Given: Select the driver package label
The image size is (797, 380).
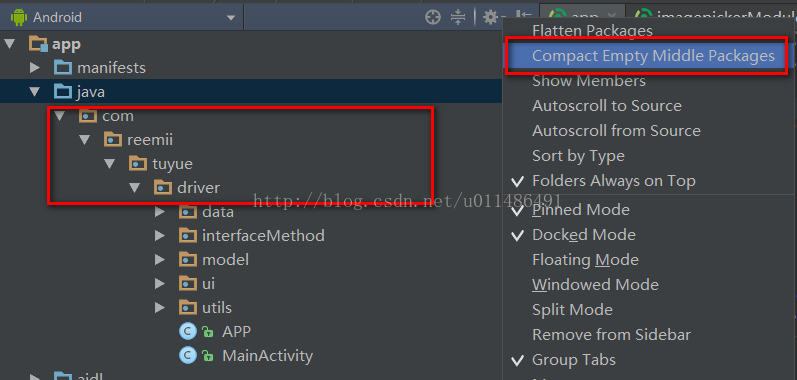Looking at the screenshot, I should [199, 187].
